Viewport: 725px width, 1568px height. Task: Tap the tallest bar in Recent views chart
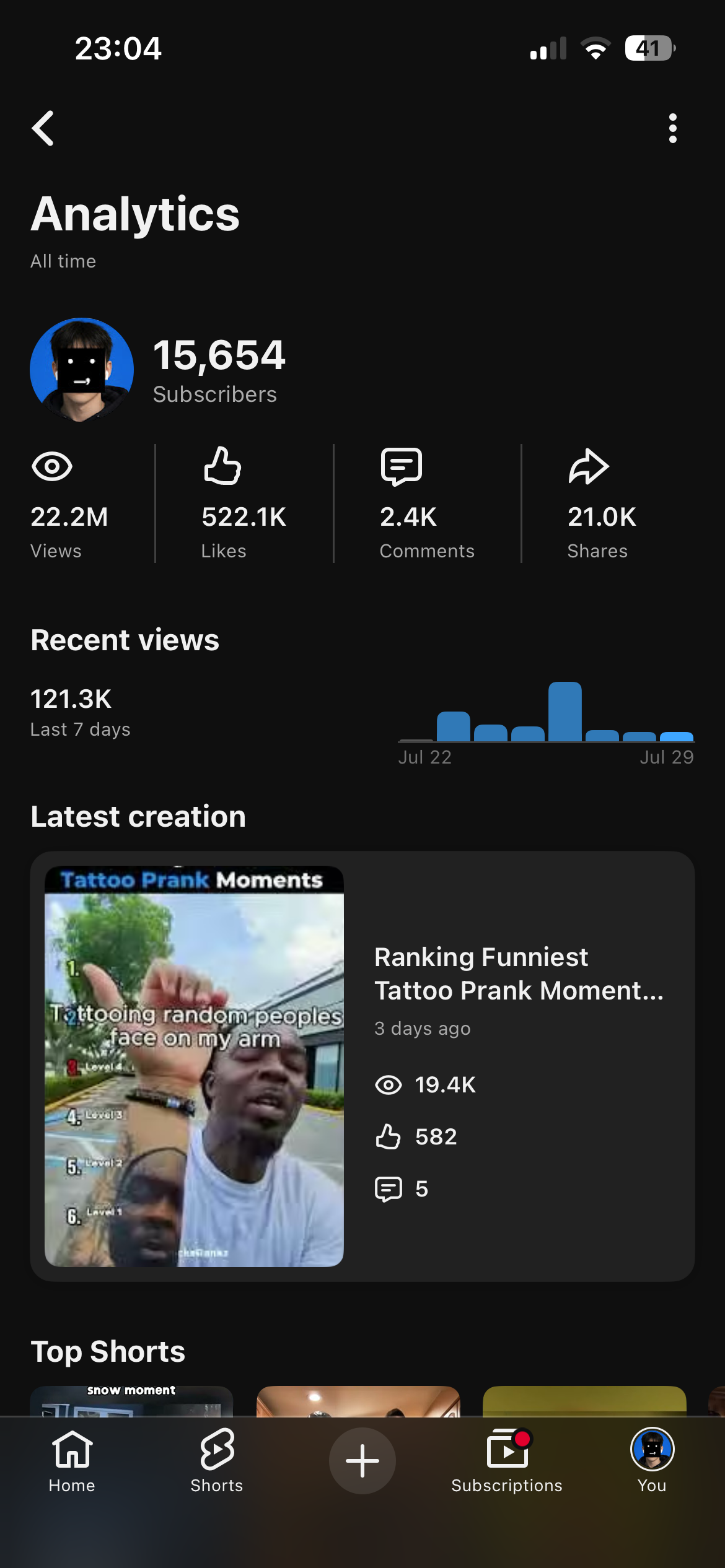pos(565,712)
